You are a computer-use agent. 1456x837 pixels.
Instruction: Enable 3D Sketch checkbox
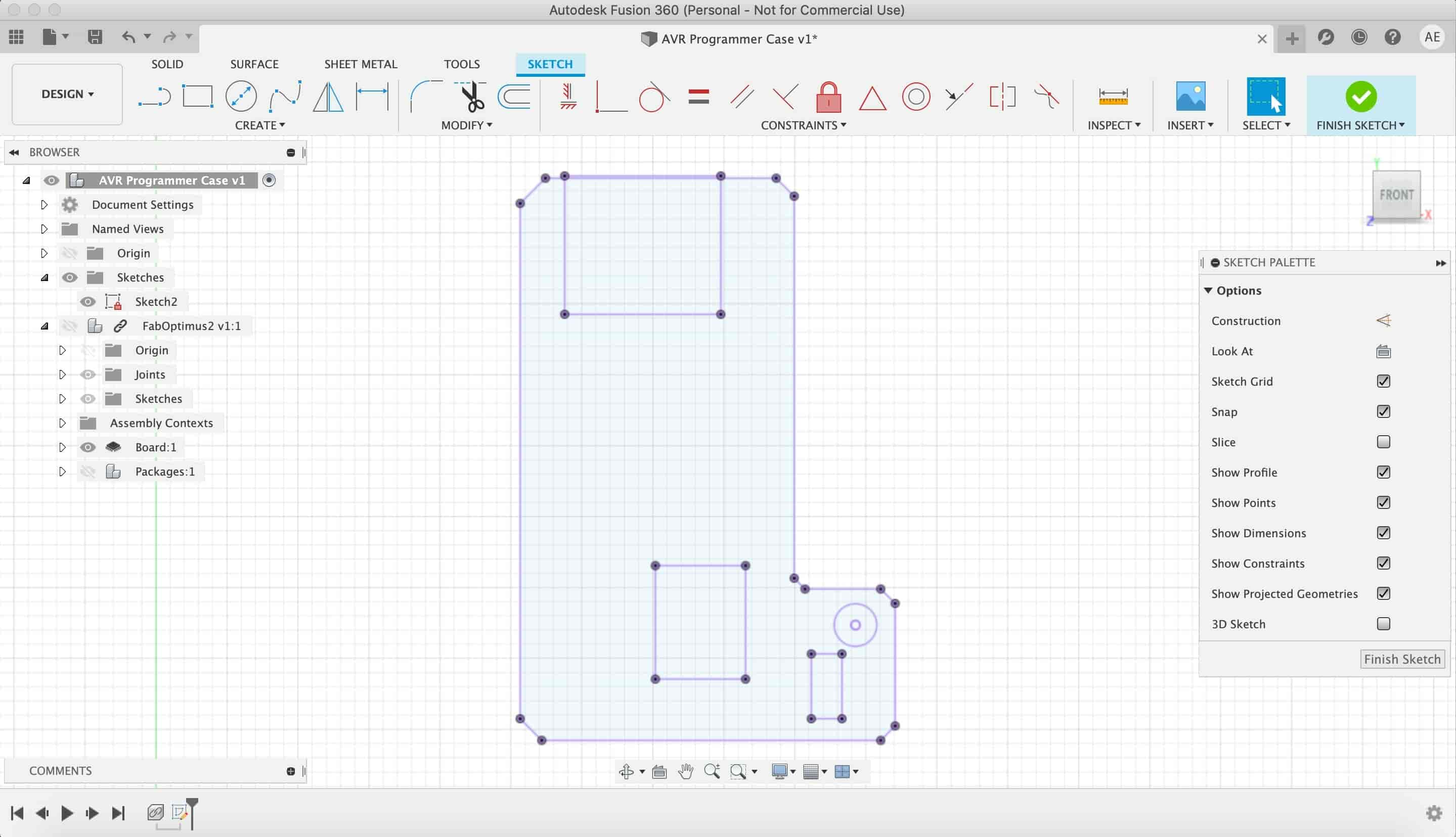(x=1383, y=623)
